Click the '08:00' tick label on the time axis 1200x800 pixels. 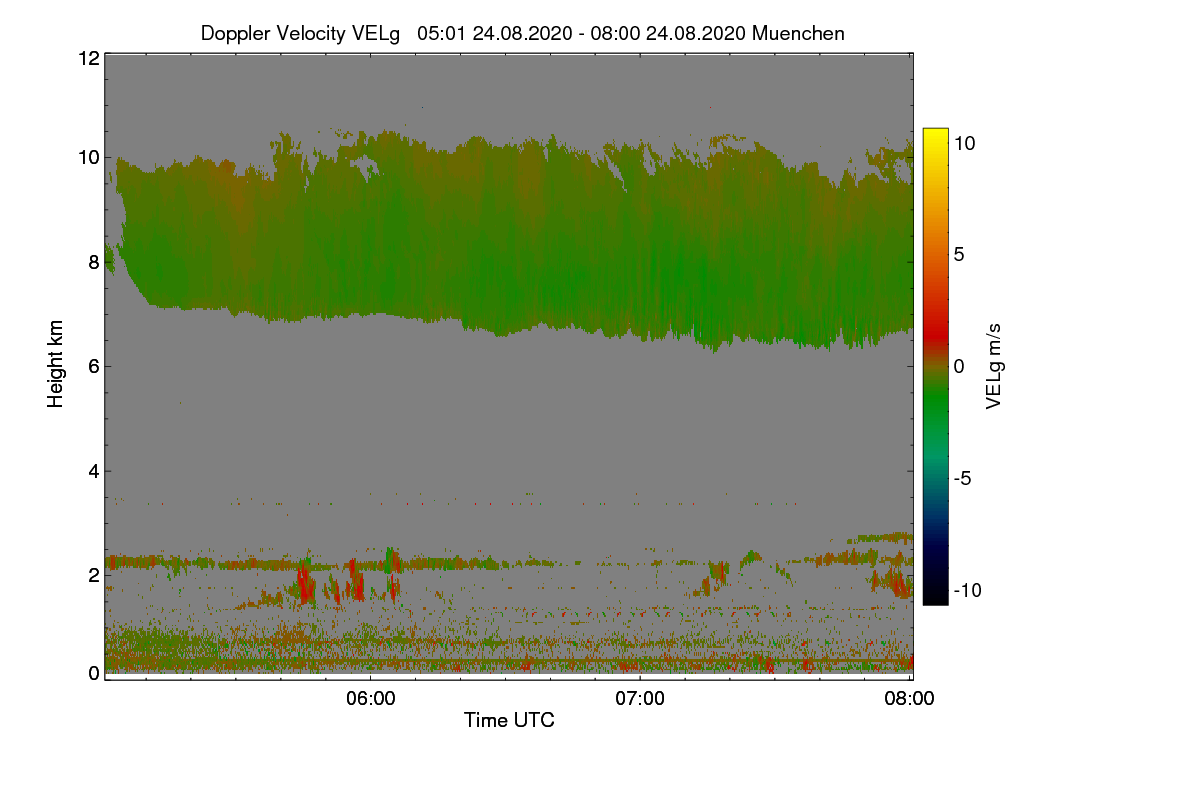coord(911,699)
